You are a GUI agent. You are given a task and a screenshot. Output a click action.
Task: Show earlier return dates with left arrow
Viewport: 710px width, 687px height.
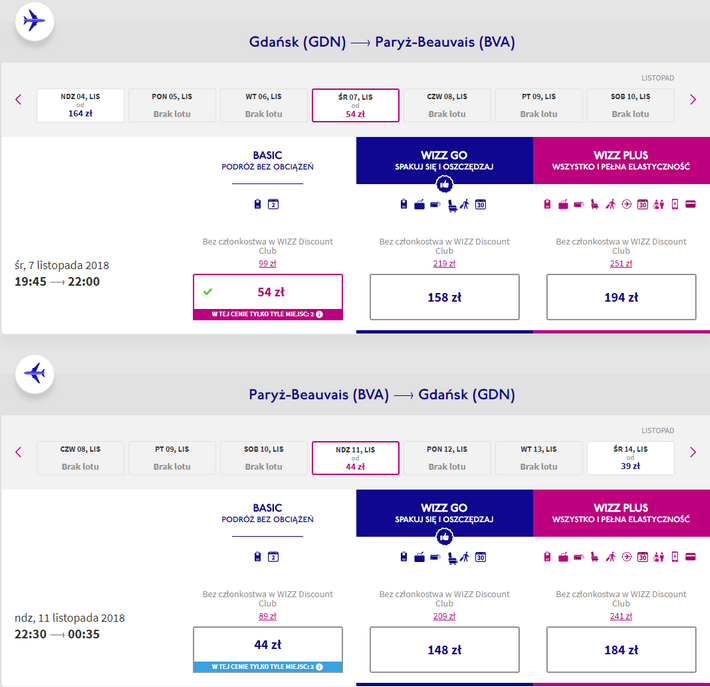point(19,452)
